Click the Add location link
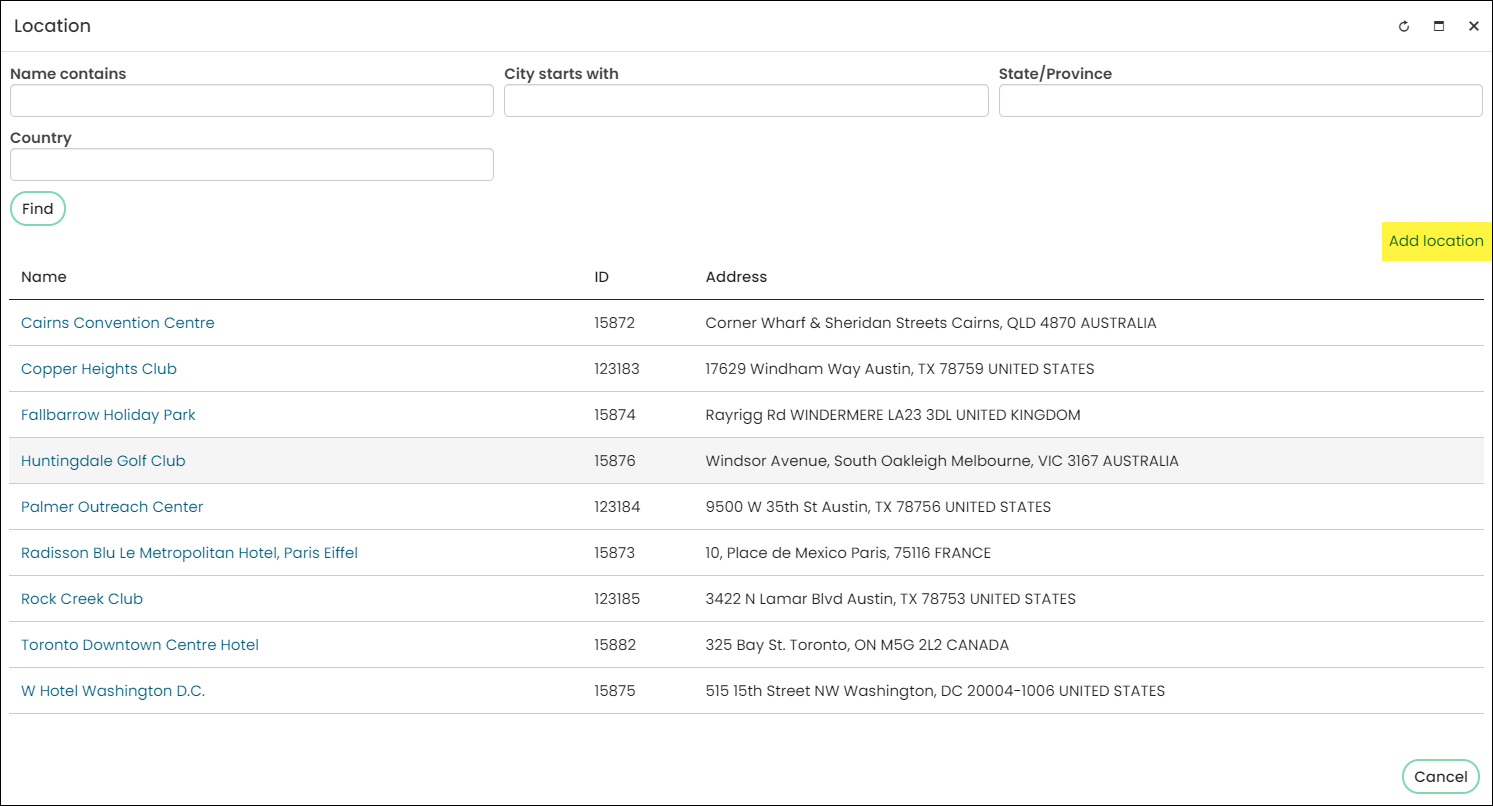 (1436, 241)
